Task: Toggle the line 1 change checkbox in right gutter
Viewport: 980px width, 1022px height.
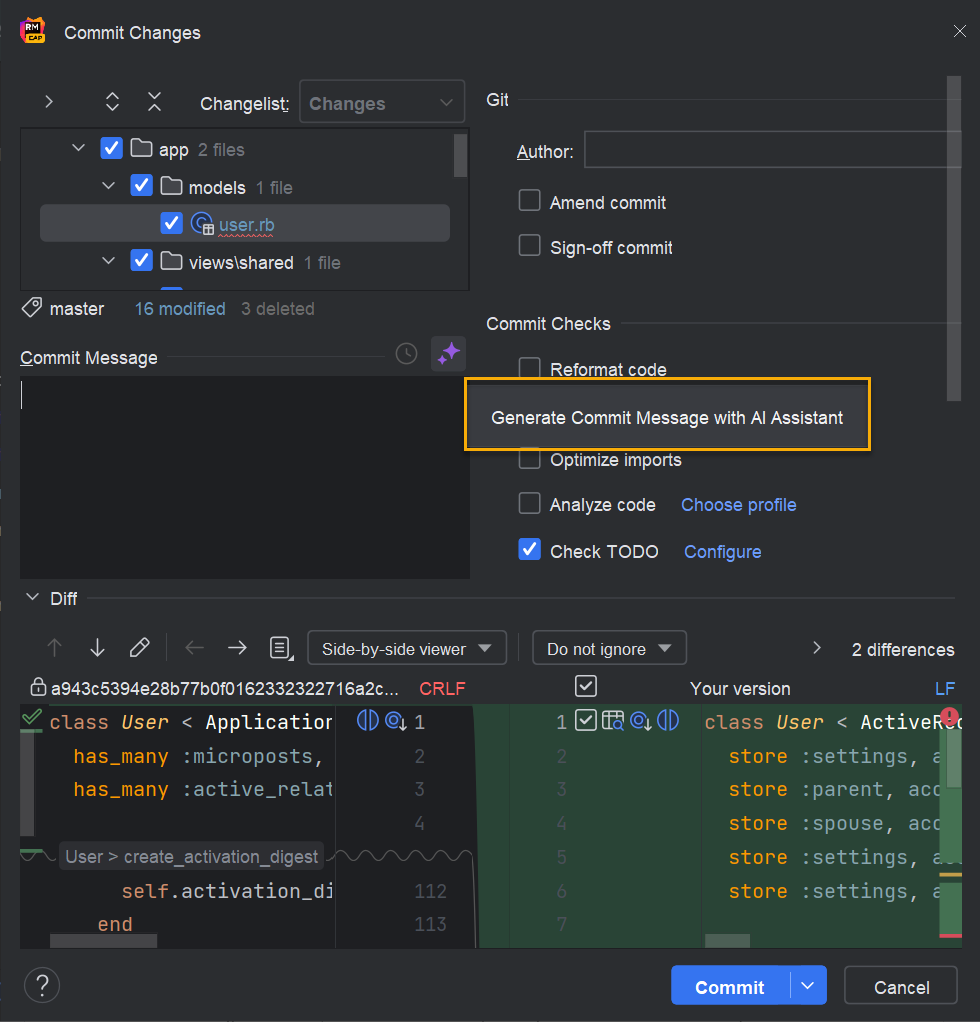Action: tap(586, 721)
